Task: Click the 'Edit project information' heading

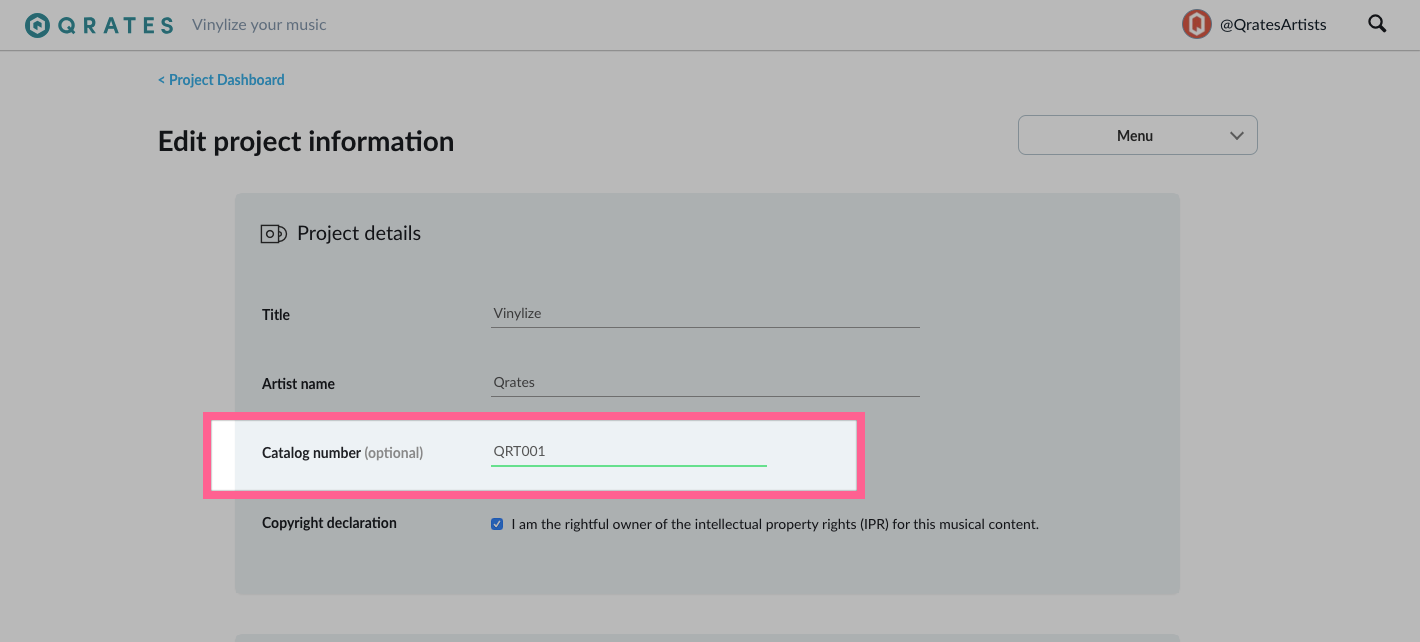Action: pyautogui.click(x=306, y=141)
